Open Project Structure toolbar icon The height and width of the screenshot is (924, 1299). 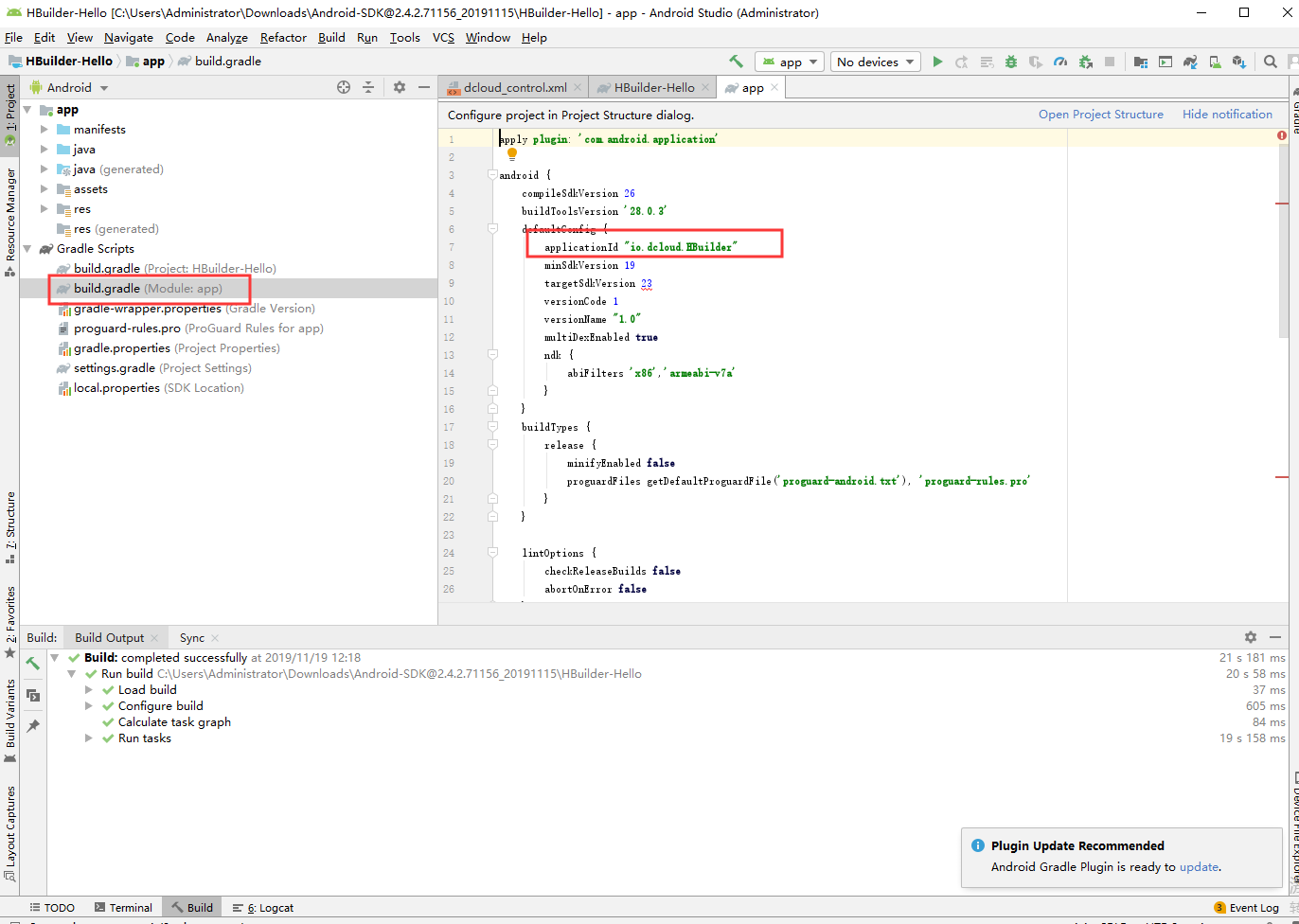click(x=1140, y=62)
